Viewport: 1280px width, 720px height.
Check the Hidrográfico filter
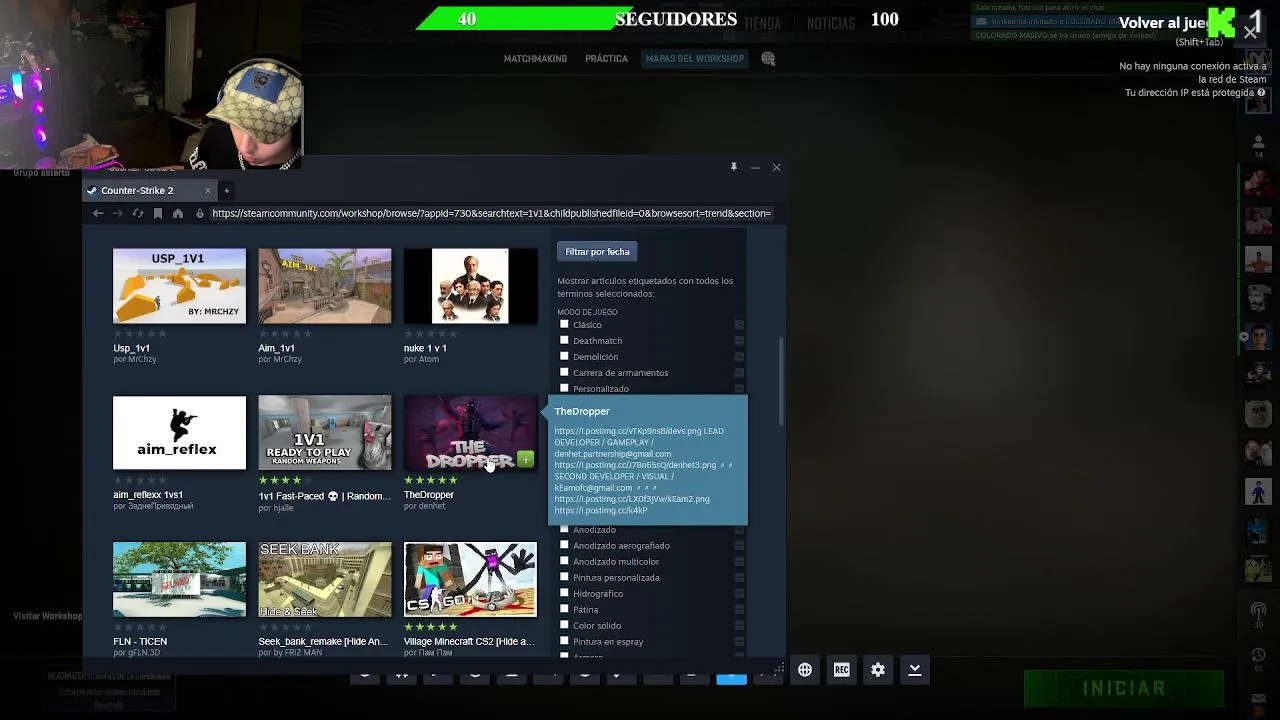pyautogui.click(x=564, y=593)
